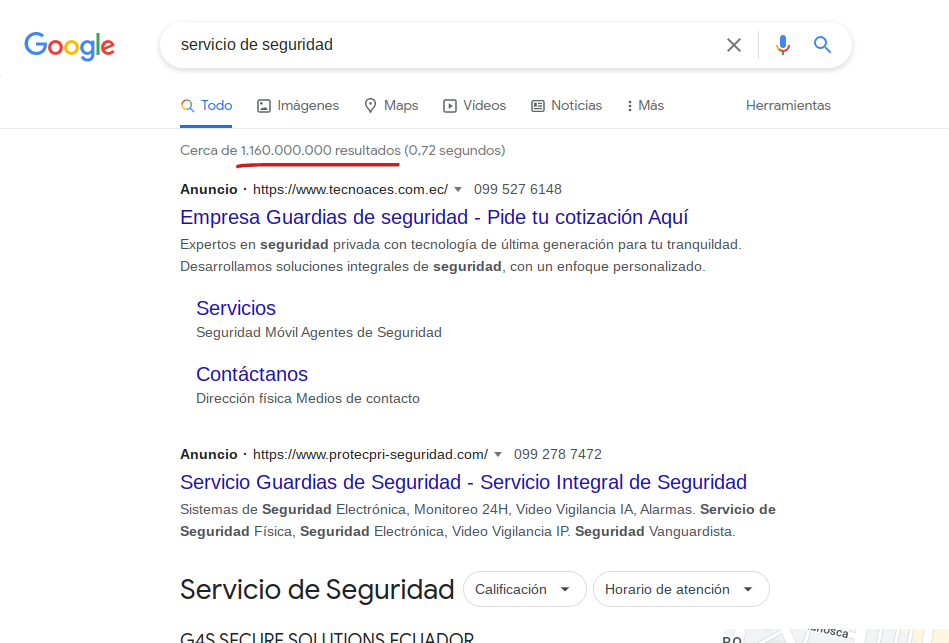The height and width of the screenshot is (643, 949).
Task: Open the Vídeos results tab
Action: pyautogui.click(x=474, y=105)
